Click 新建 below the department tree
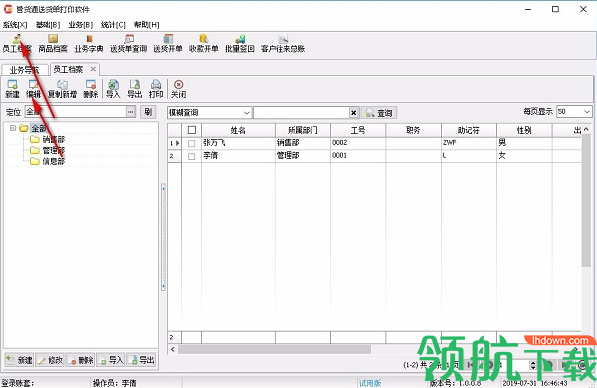This screenshot has width=597, height=388. click(19, 360)
